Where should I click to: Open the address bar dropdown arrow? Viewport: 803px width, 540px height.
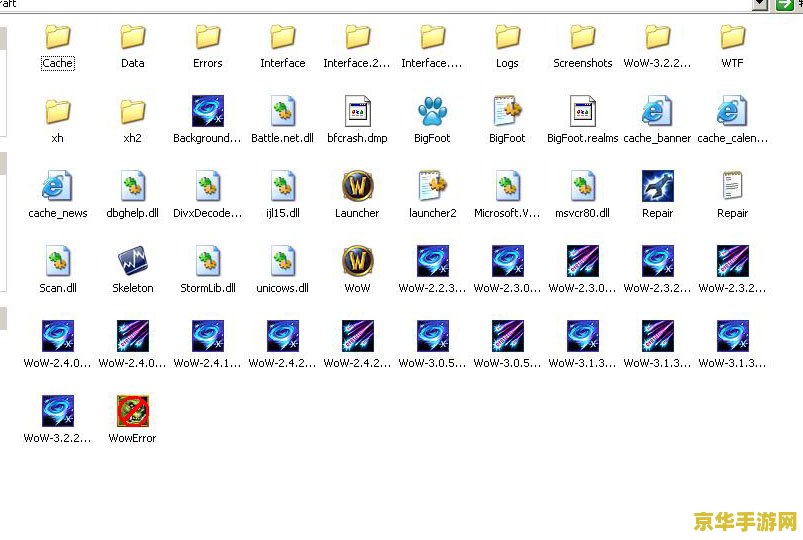coord(760,5)
